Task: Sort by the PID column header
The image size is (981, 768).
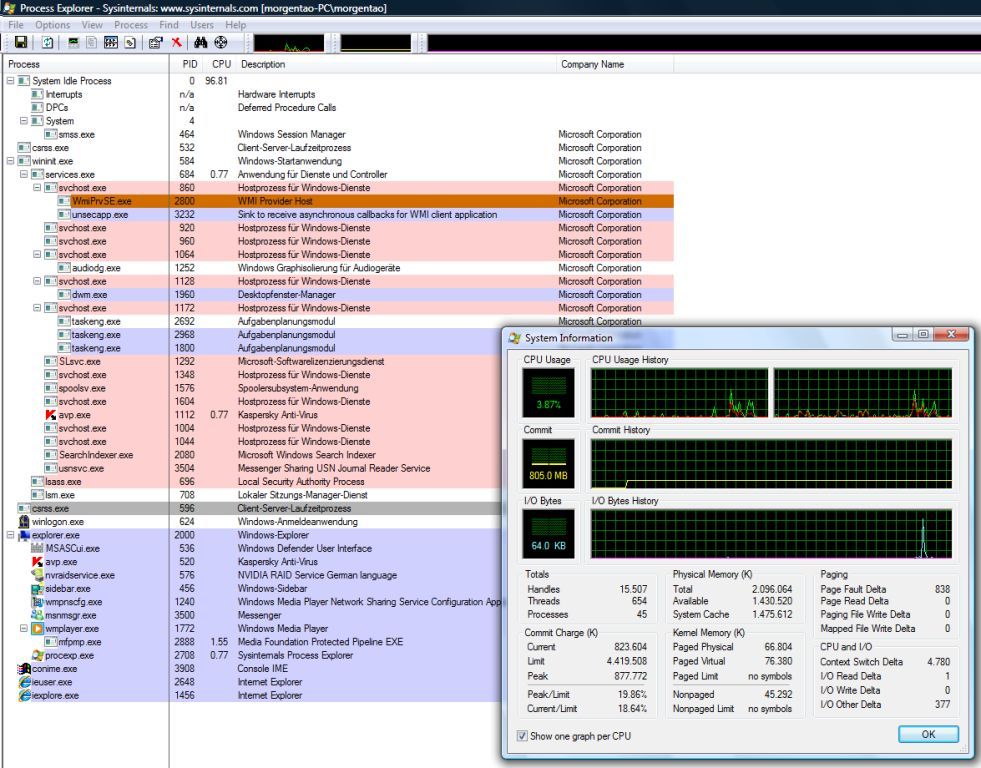Action: 186,64
